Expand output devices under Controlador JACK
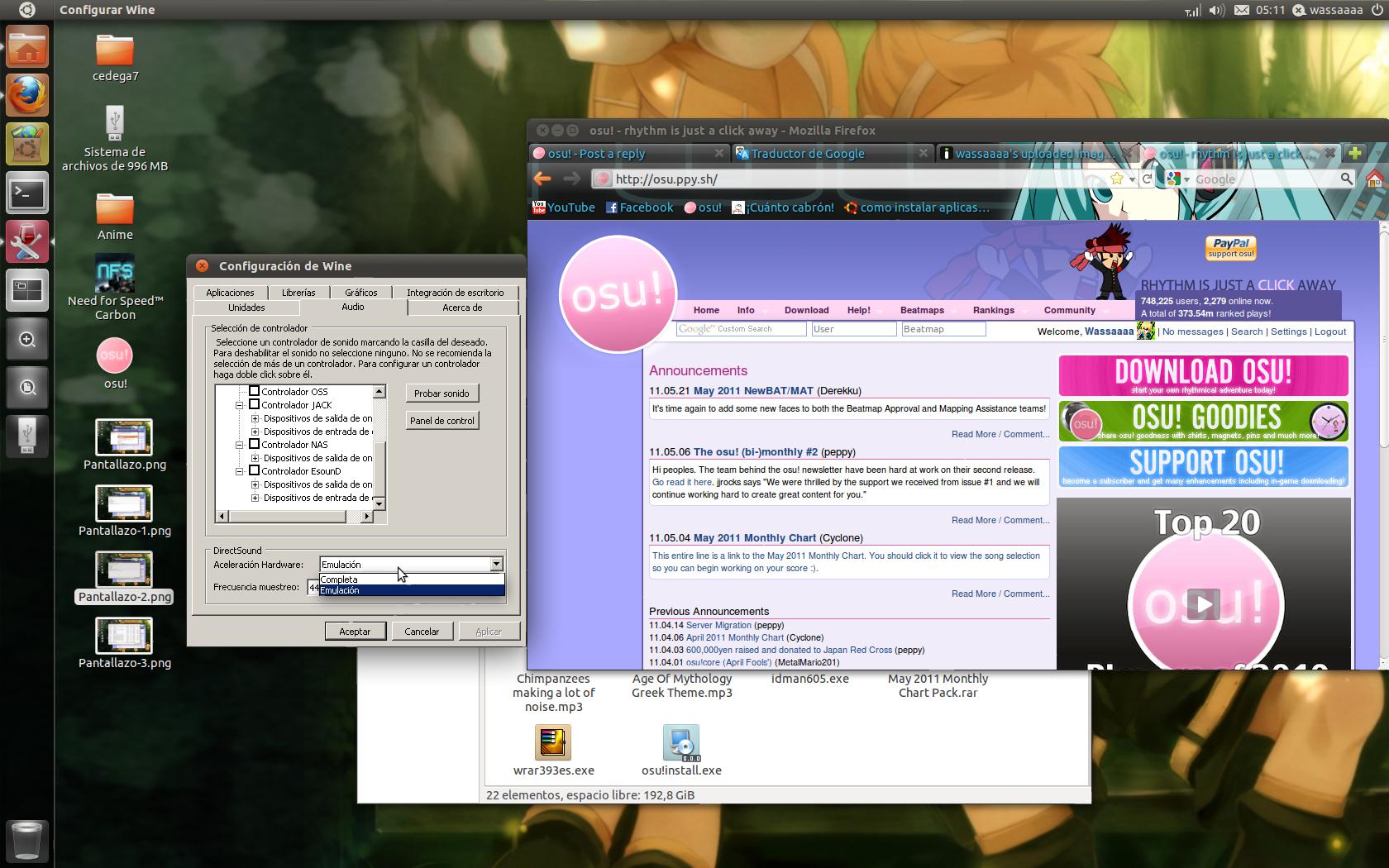This screenshot has height=868, width=1389. point(255,418)
